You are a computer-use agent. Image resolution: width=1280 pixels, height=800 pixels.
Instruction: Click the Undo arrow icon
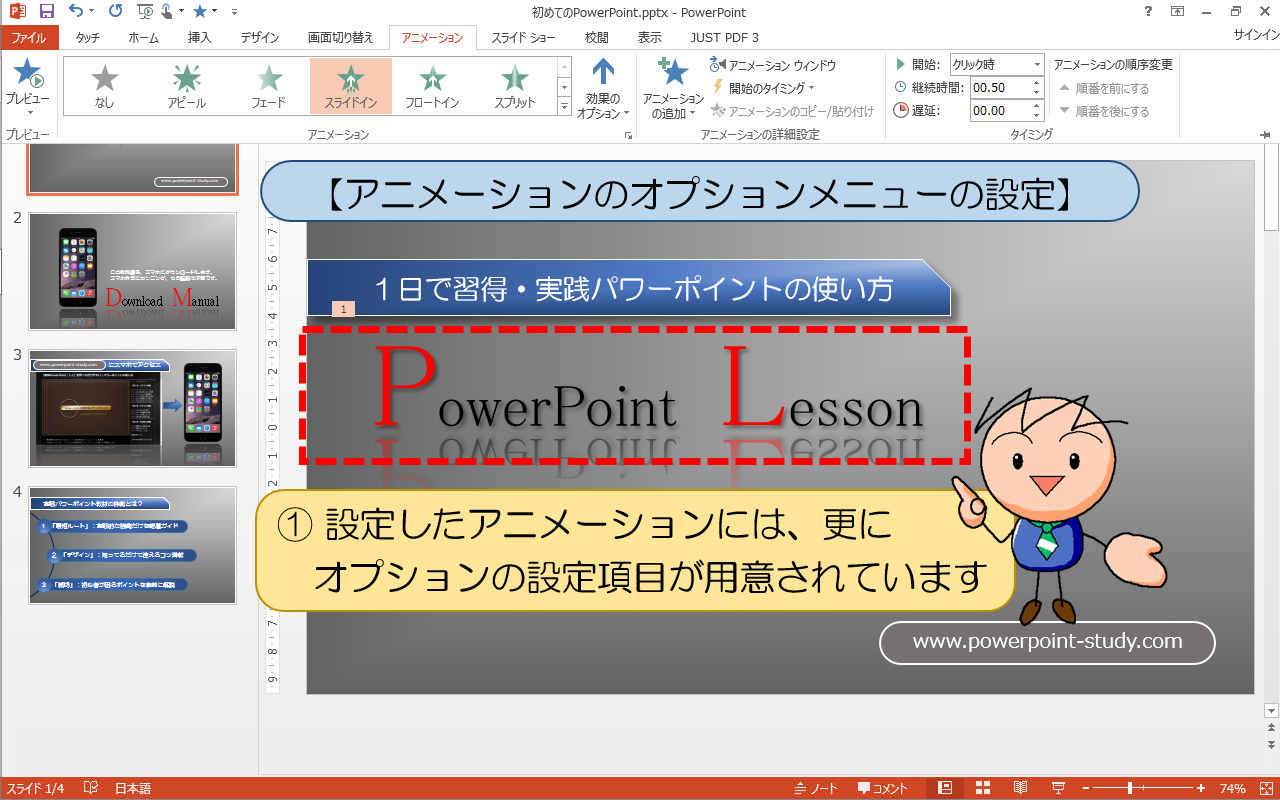click(77, 12)
